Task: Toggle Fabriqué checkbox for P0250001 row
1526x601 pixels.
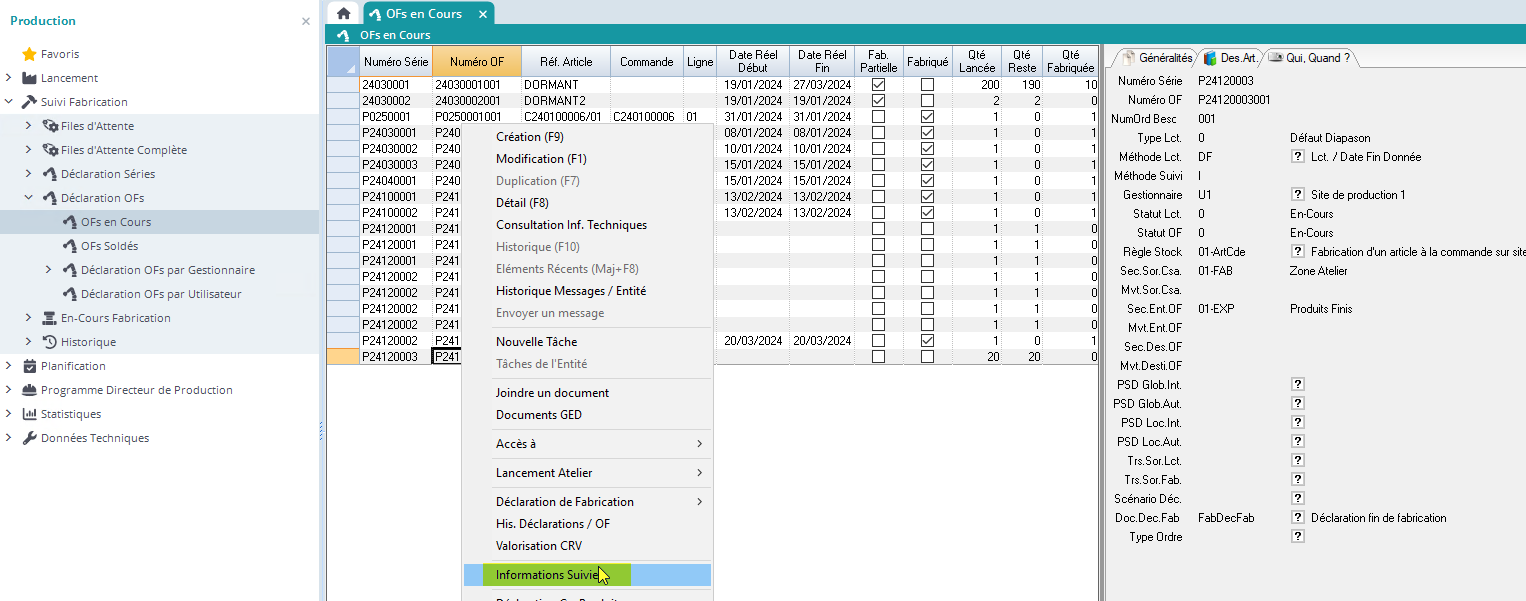Action: pyautogui.click(x=927, y=117)
